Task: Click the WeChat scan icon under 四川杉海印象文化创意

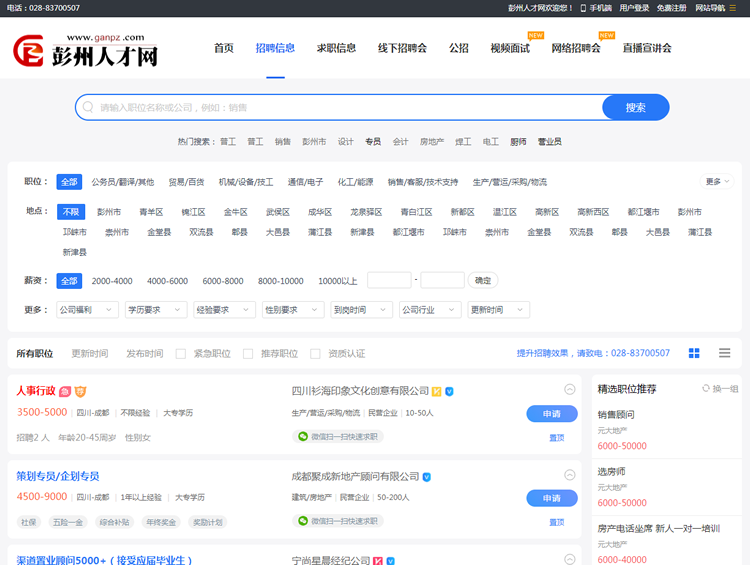Action: [x=301, y=437]
